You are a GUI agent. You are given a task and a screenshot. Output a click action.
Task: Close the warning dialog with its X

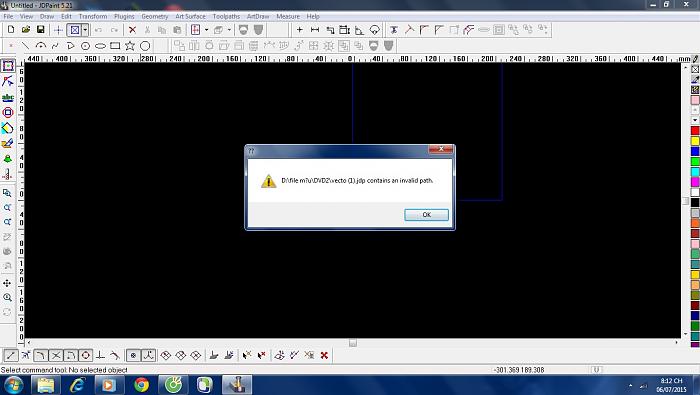(x=441, y=150)
